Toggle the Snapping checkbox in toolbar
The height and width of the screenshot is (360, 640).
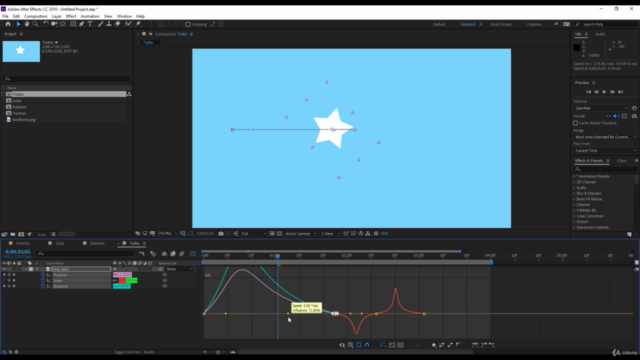[x=188, y=24]
